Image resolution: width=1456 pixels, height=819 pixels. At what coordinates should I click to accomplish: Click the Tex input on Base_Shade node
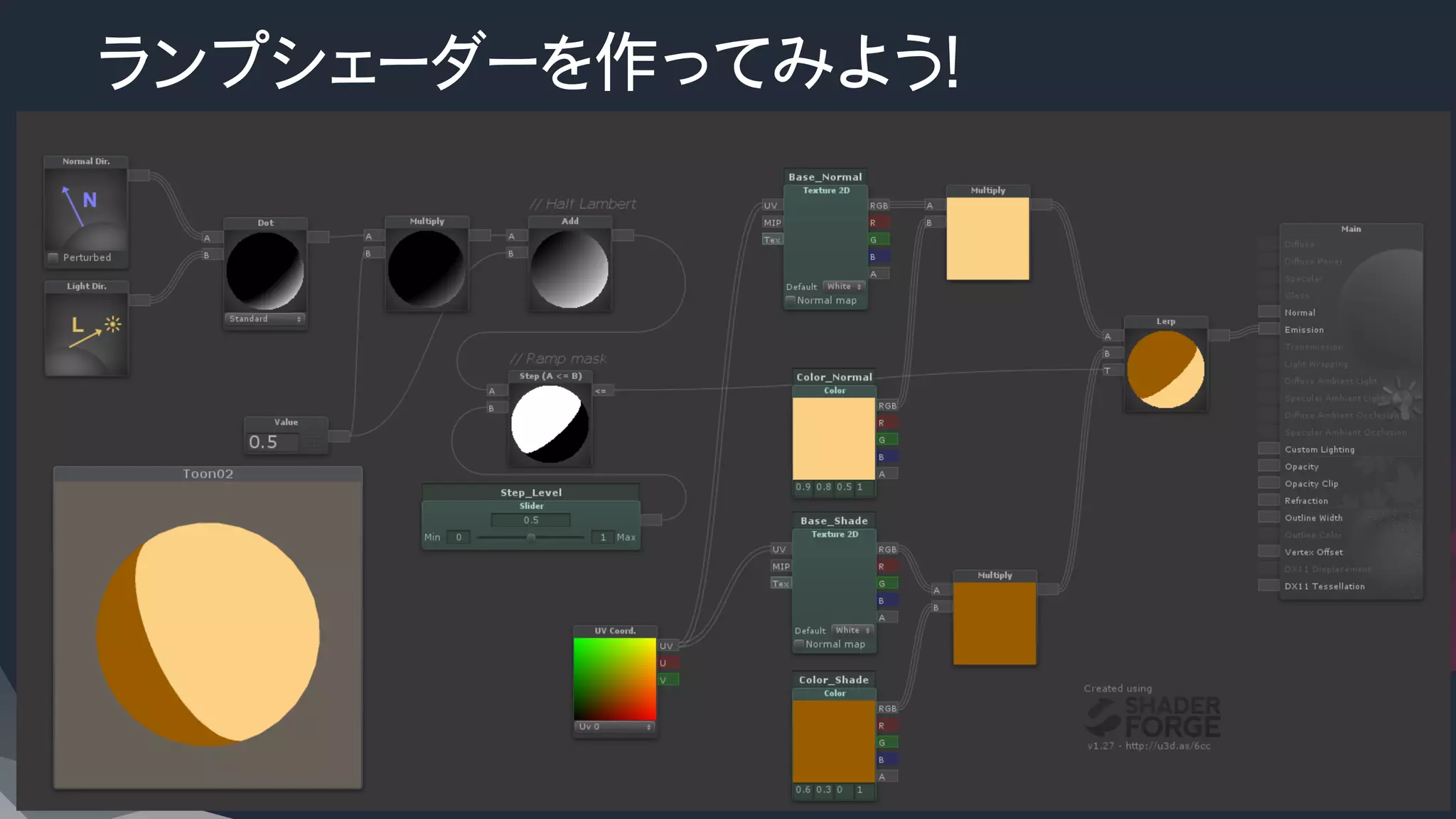780,584
